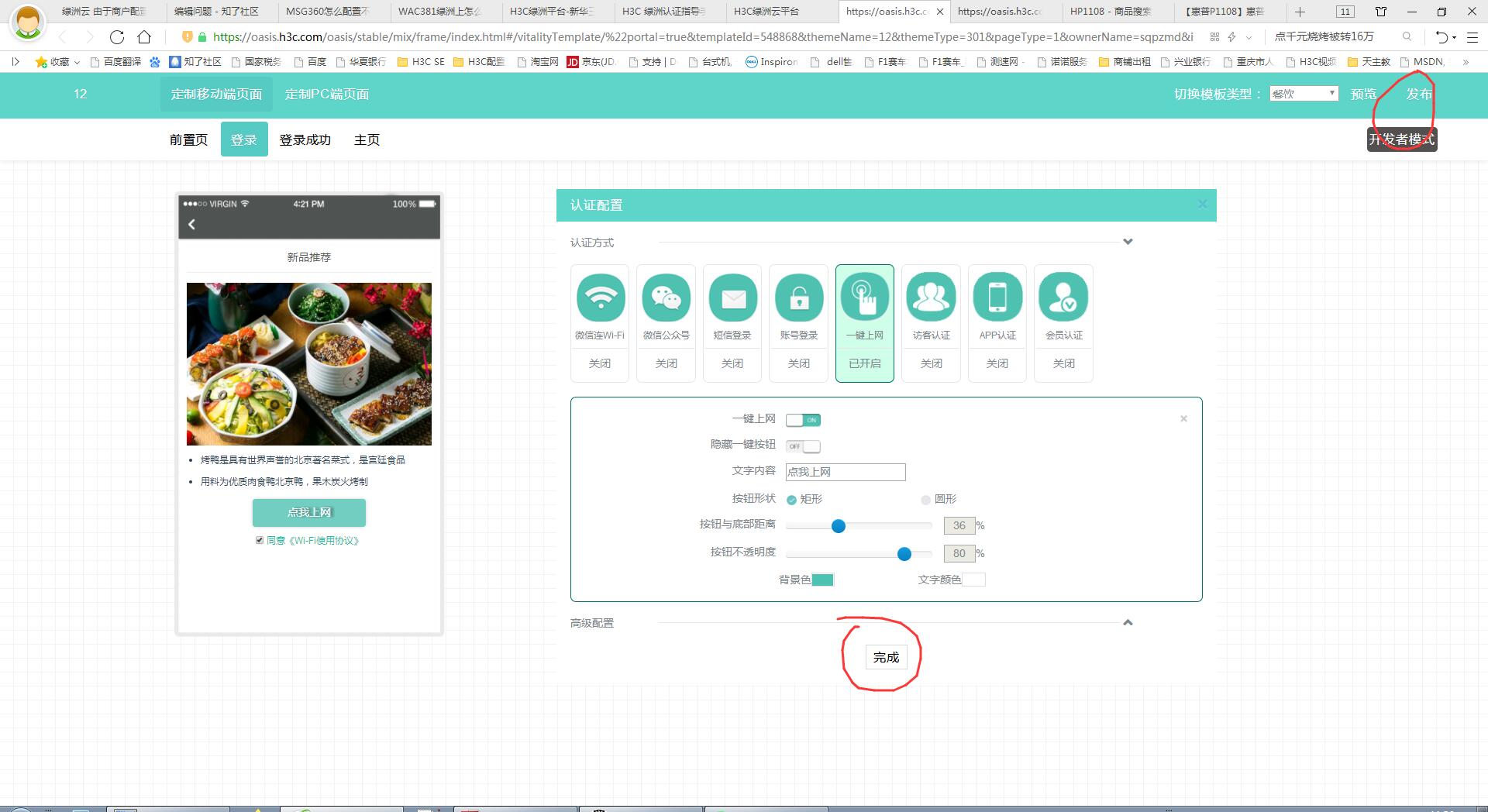Open the 文字颜色 color swatch
The image size is (1488, 812).
(973, 580)
